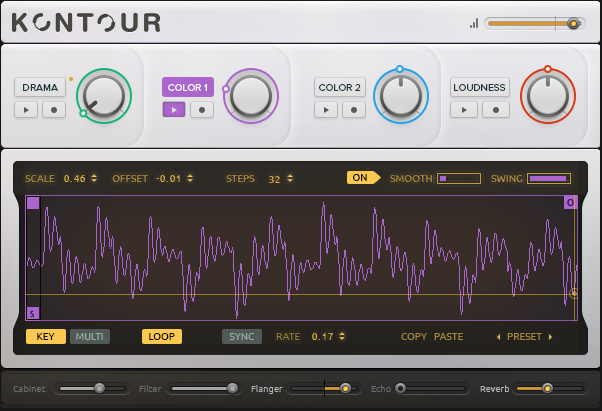Click the STEPS value stepper arrows
The image size is (602, 411).
pos(290,178)
